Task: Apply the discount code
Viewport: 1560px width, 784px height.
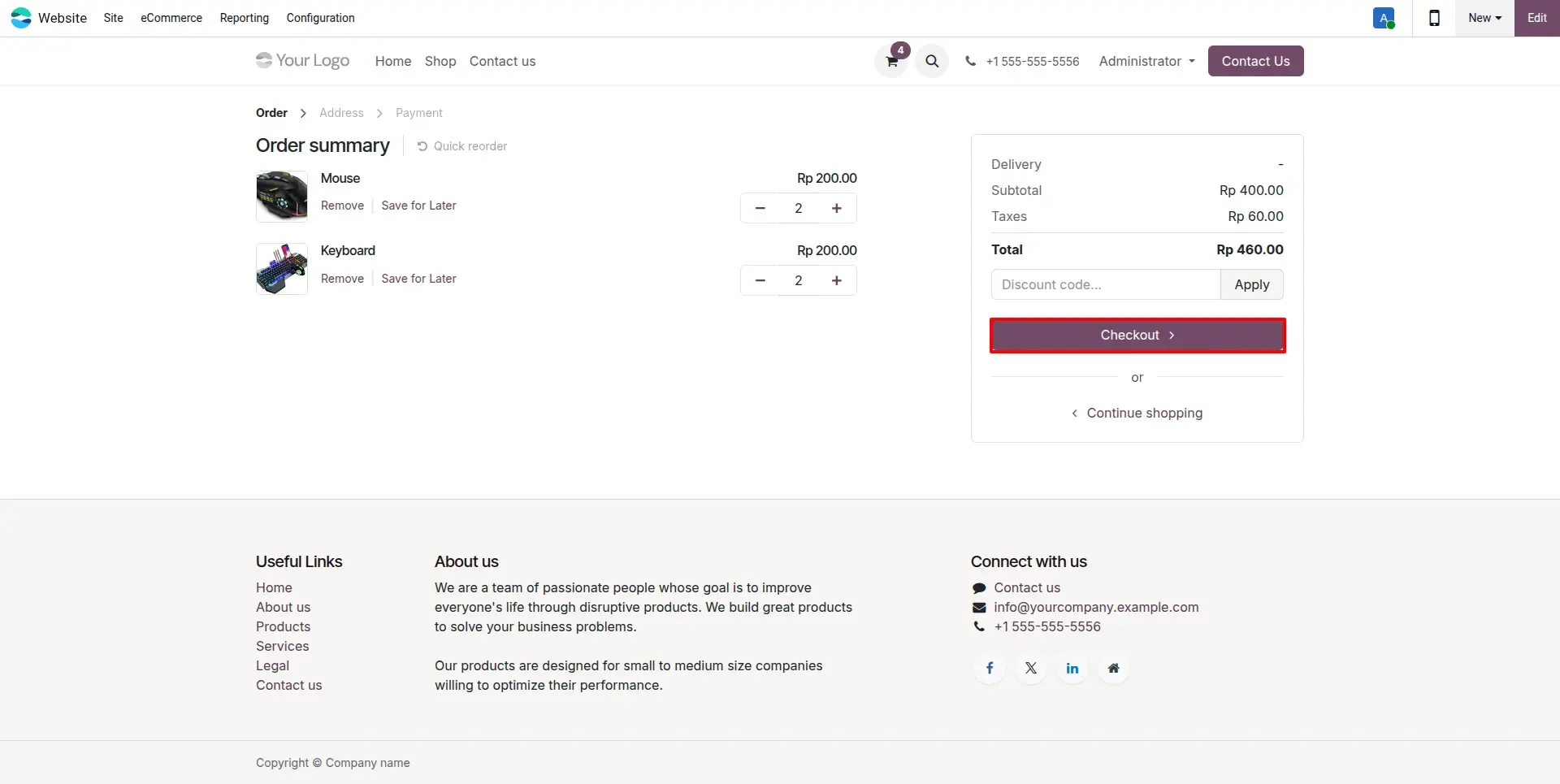Action: 1251,284
